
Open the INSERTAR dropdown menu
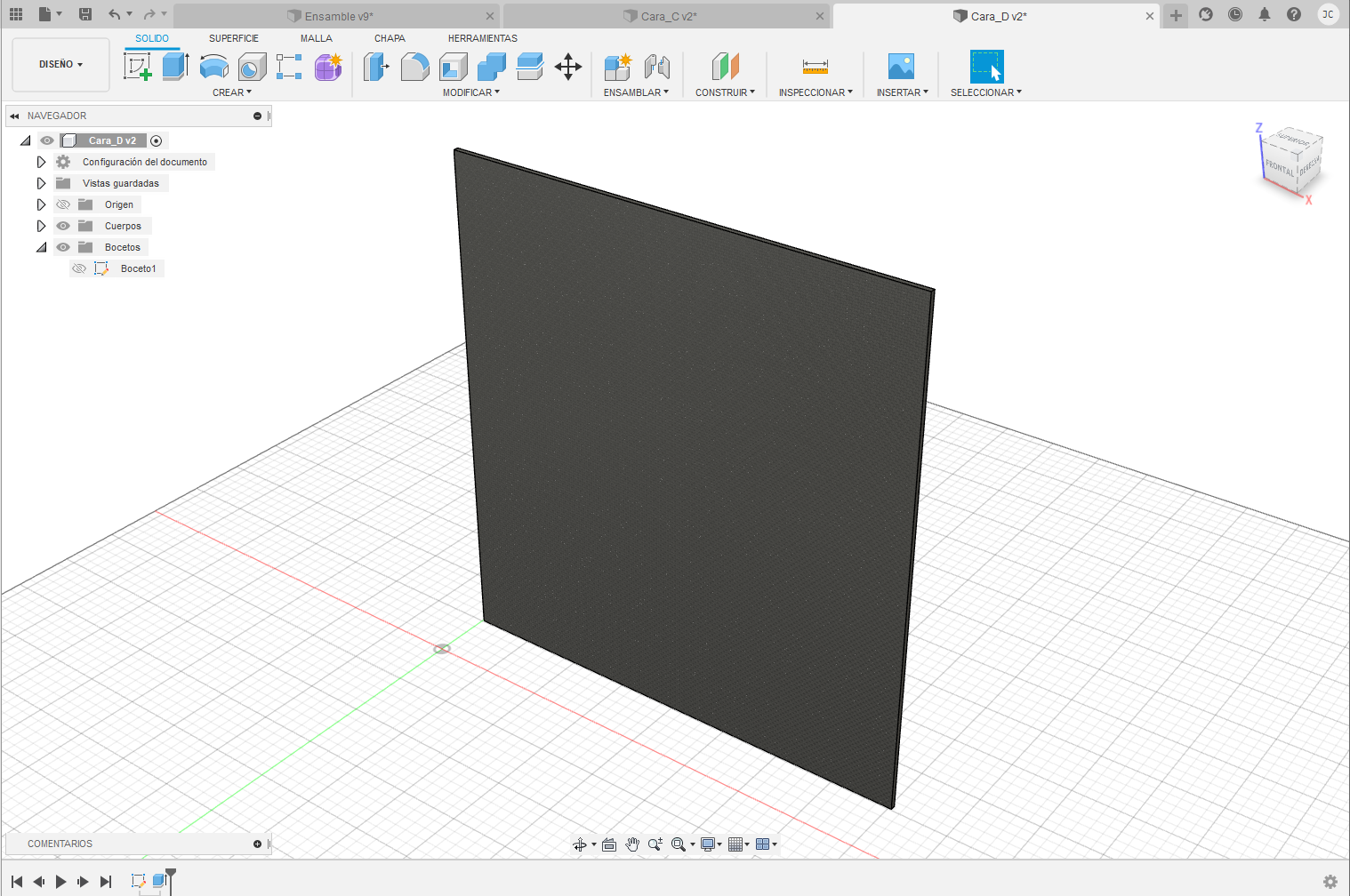point(903,92)
